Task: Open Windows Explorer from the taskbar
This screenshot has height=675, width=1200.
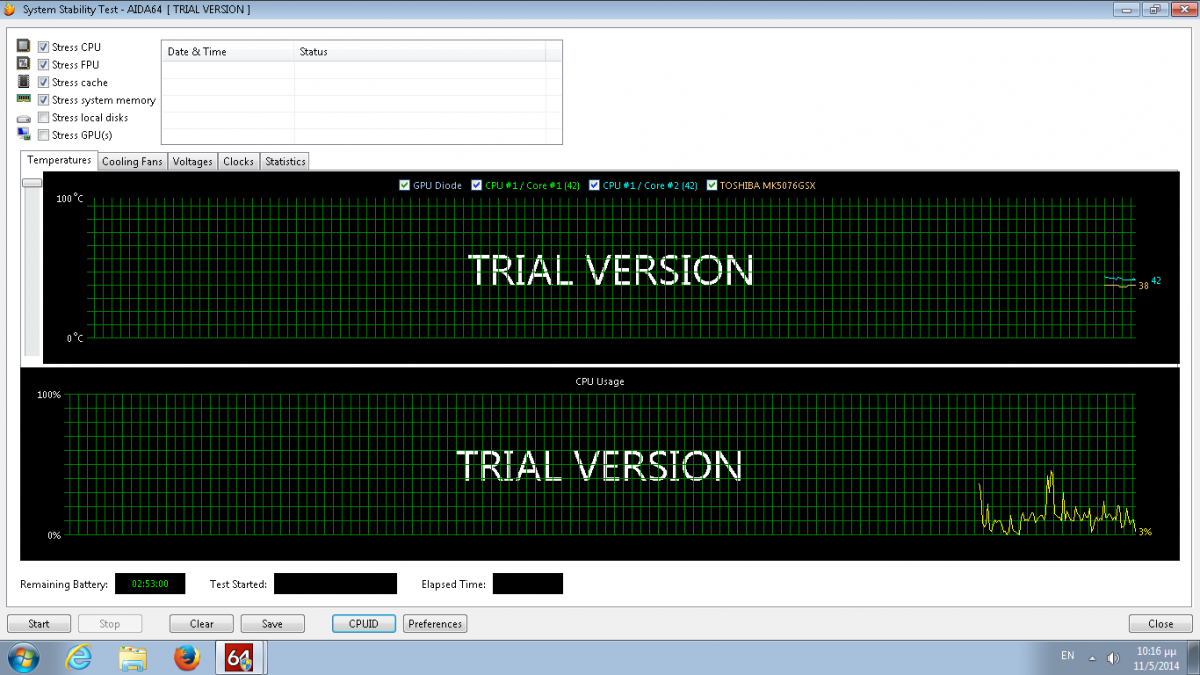Action: 132,658
